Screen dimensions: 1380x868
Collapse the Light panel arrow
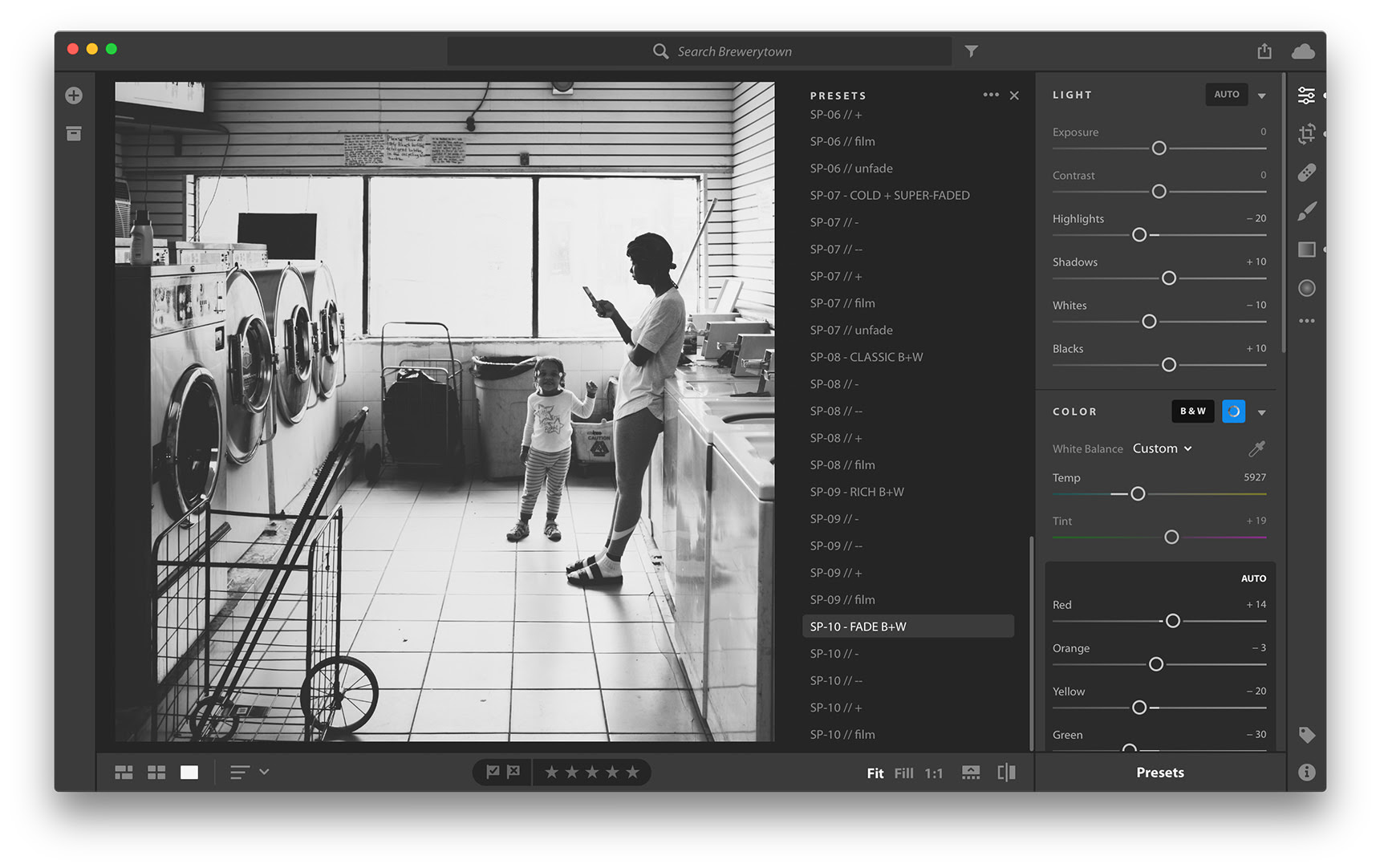(1262, 95)
